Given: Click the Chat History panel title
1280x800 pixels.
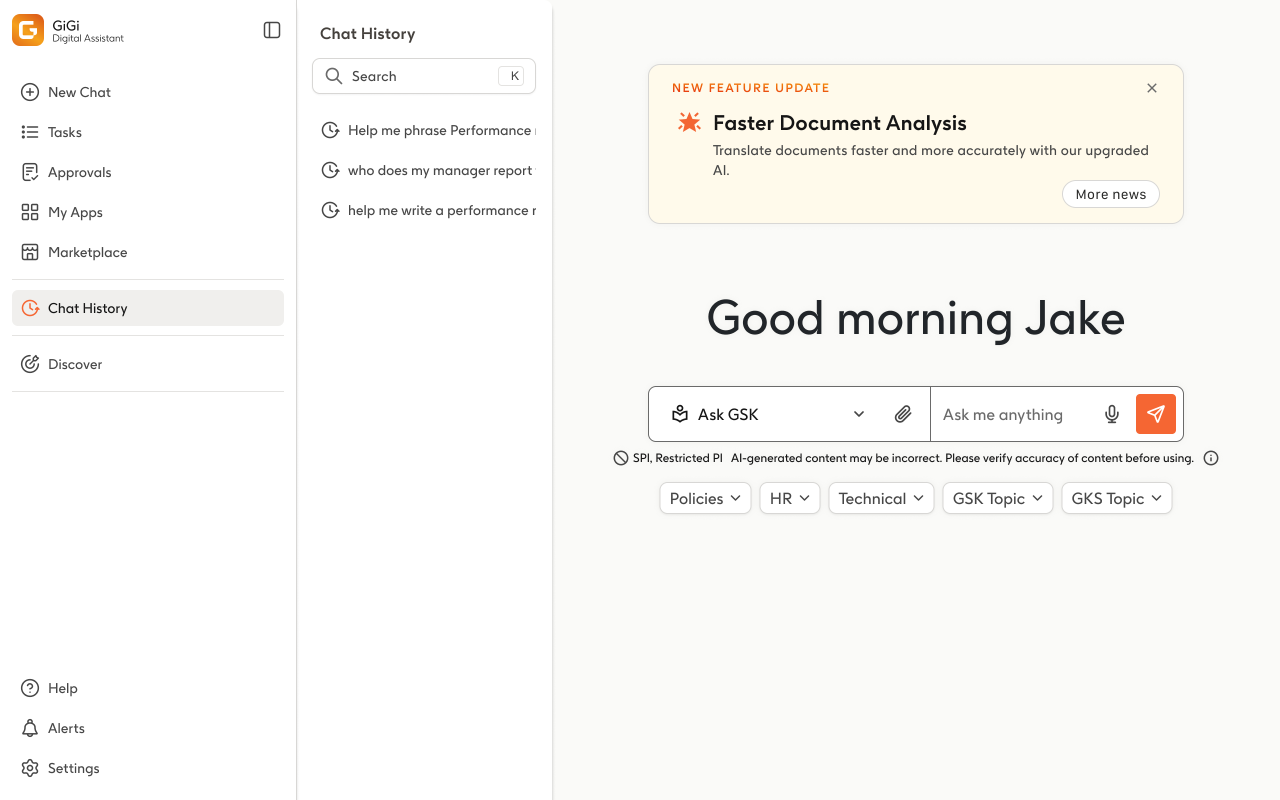Looking at the screenshot, I should coord(367,33).
